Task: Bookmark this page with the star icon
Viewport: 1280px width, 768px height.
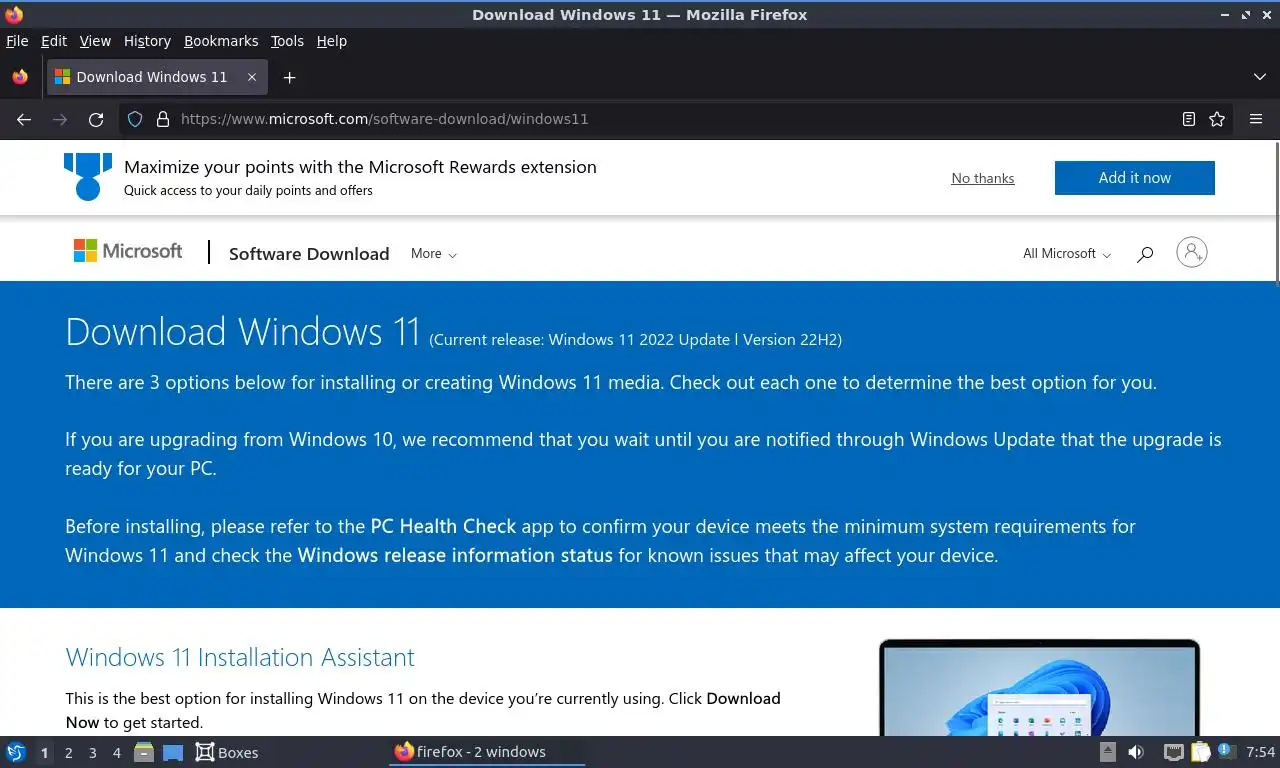Action: (x=1217, y=119)
